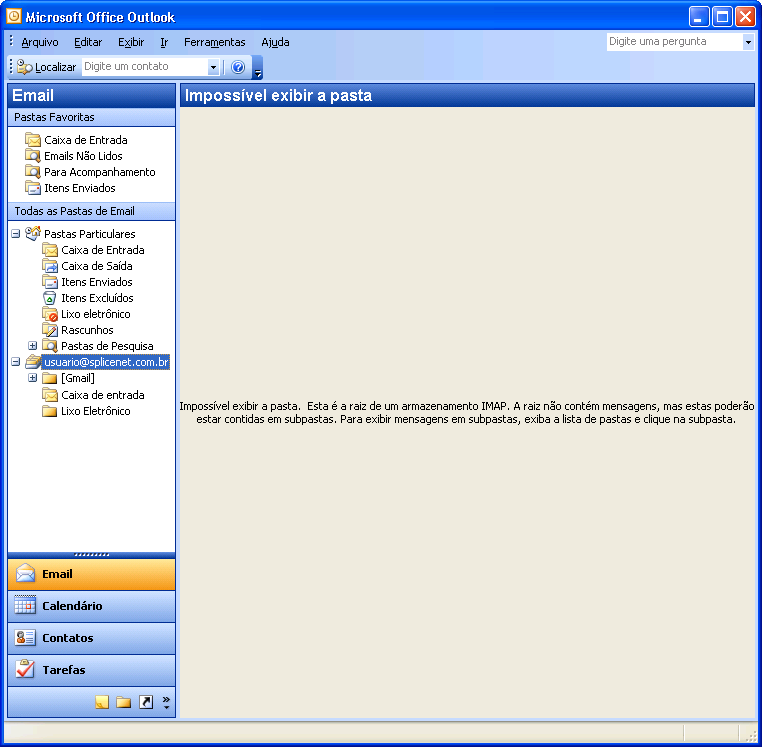The image size is (762, 747).
Task: Click the Contatos card icon
Action: (25, 638)
